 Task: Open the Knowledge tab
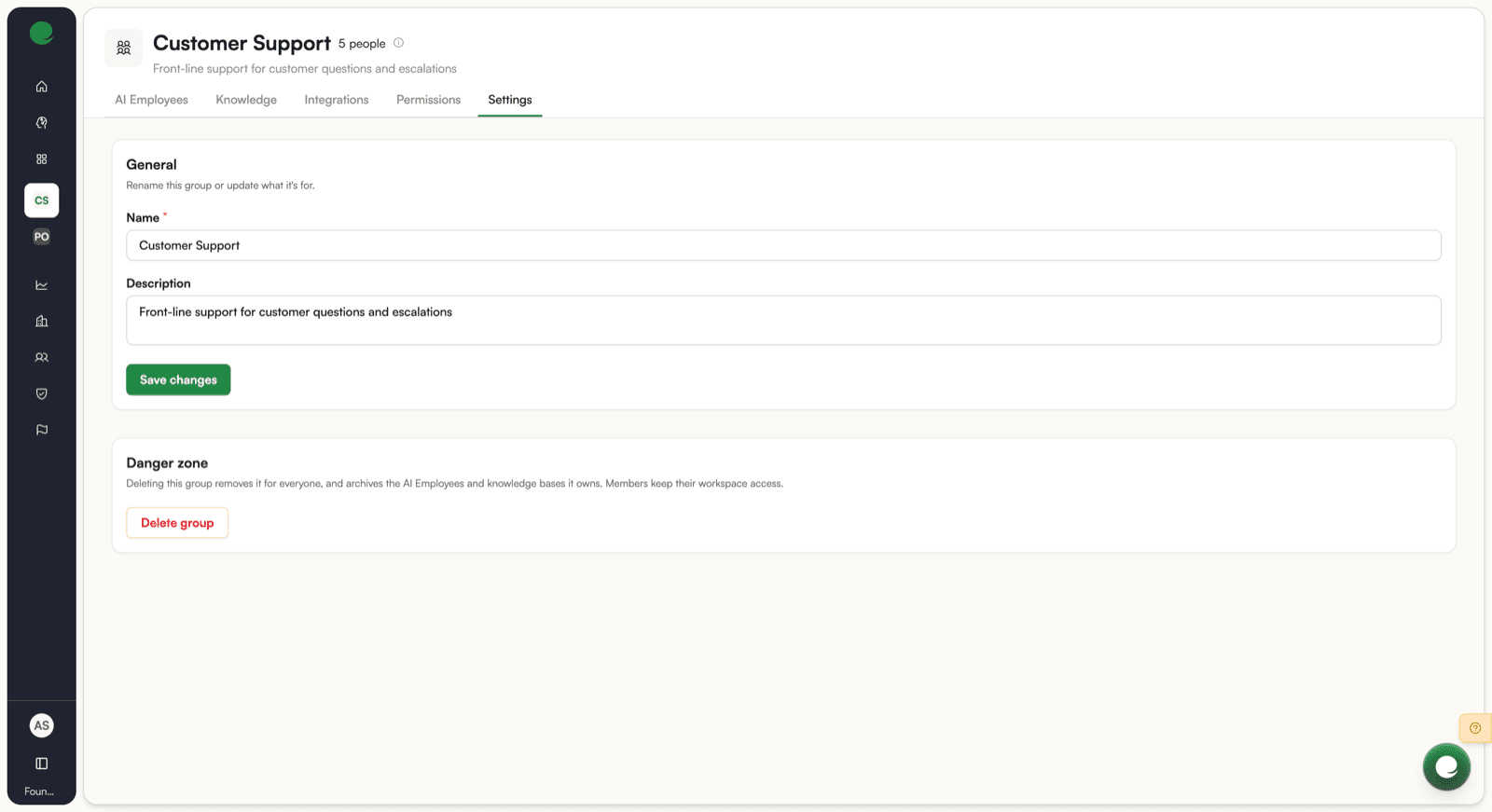(x=246, y=100)
